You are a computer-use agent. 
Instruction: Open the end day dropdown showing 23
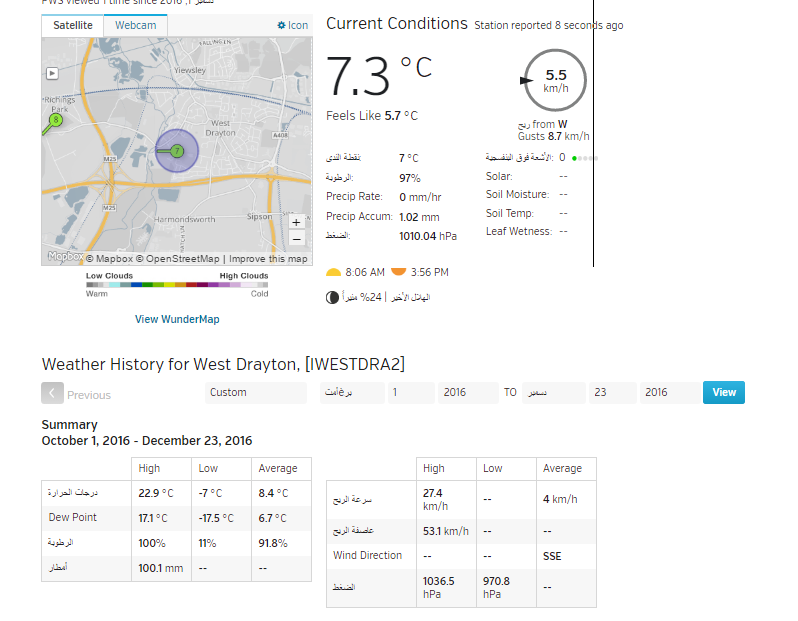click(613, 392)
